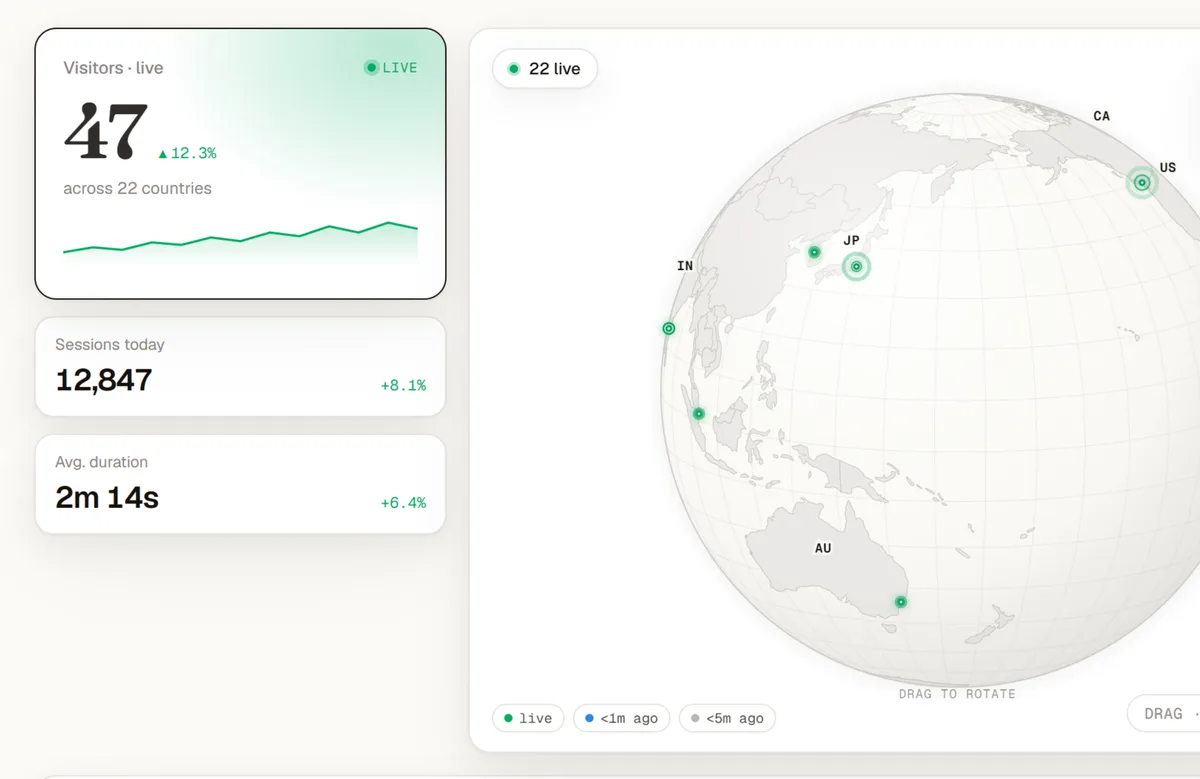
Task: Click the +8.1% sessions change
Action: (403, 385)
